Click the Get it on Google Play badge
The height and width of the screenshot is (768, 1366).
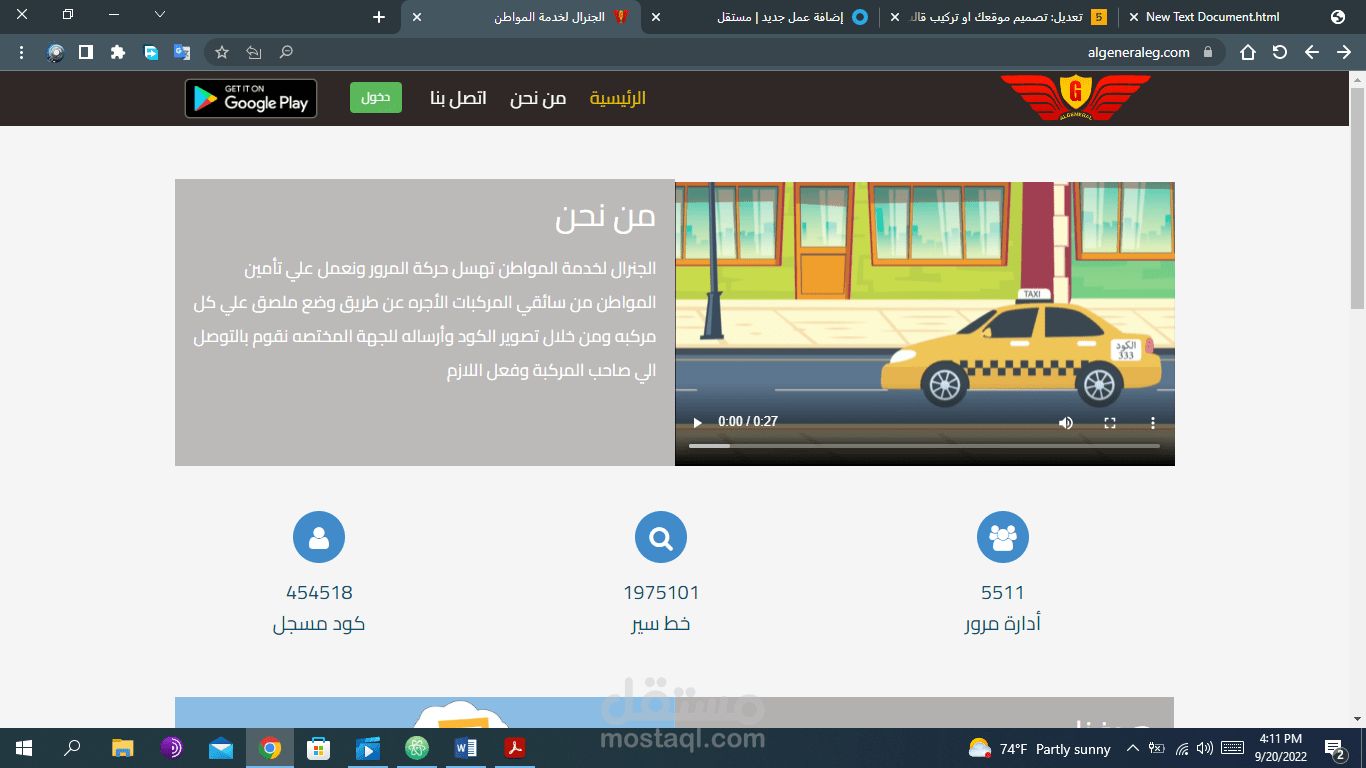(x=251, y=98)
